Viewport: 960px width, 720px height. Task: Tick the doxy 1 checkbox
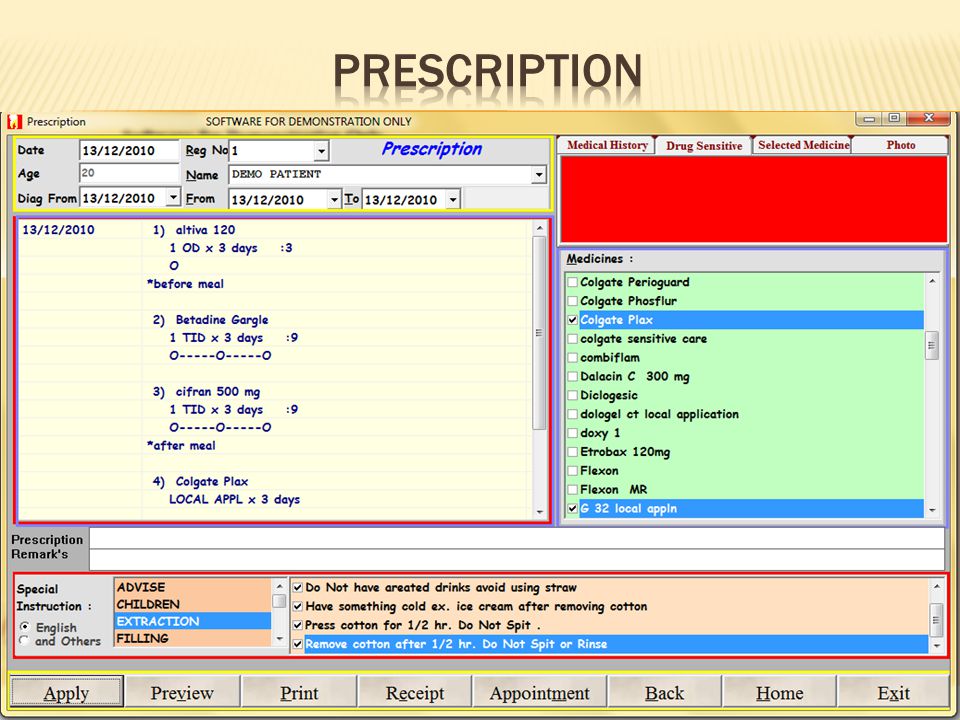pyautogui.click(x=572, y=433)
